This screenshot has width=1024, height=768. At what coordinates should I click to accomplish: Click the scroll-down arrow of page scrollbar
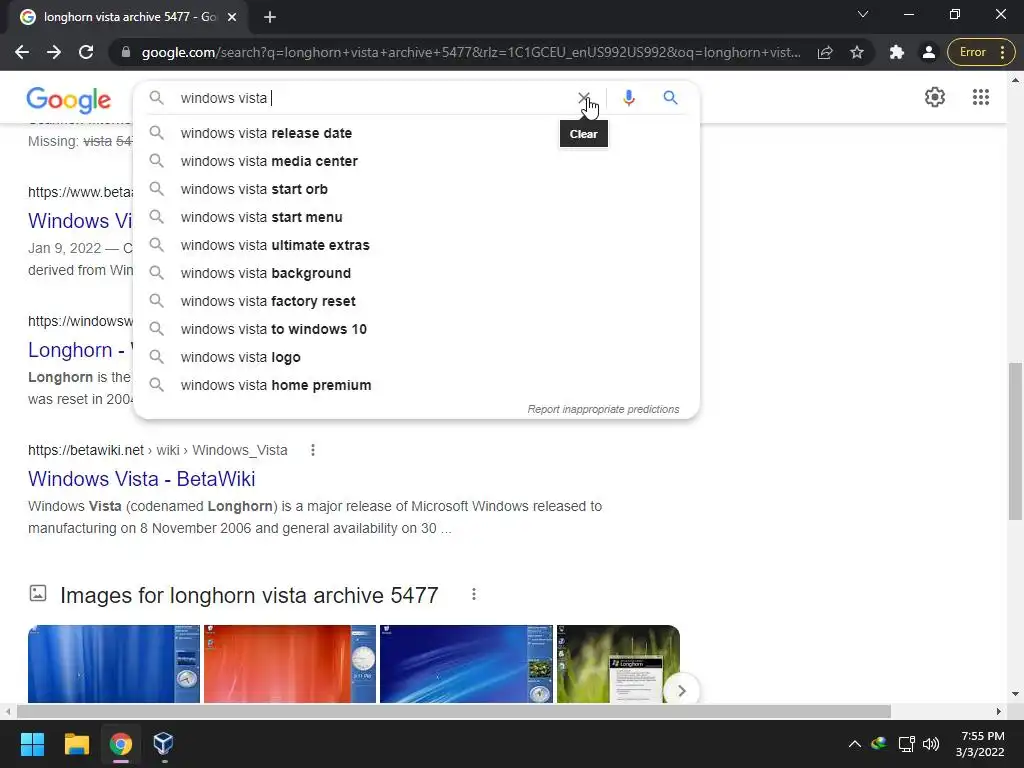tap(1015, 694)
